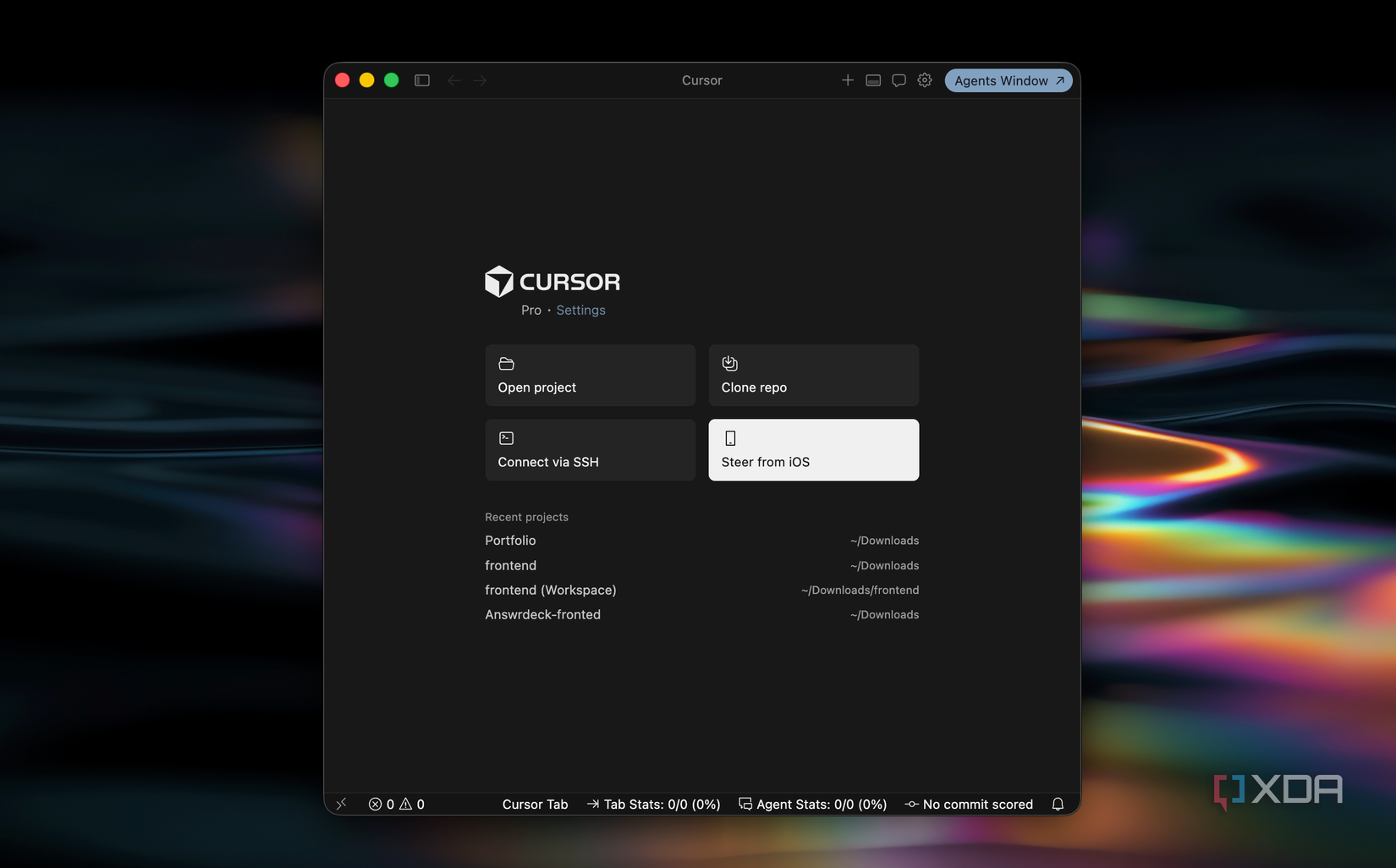Click the remote window icon in status bar
Image resolution: width=1396 pixels, height=868 pixels.
(x=341, y=805)
